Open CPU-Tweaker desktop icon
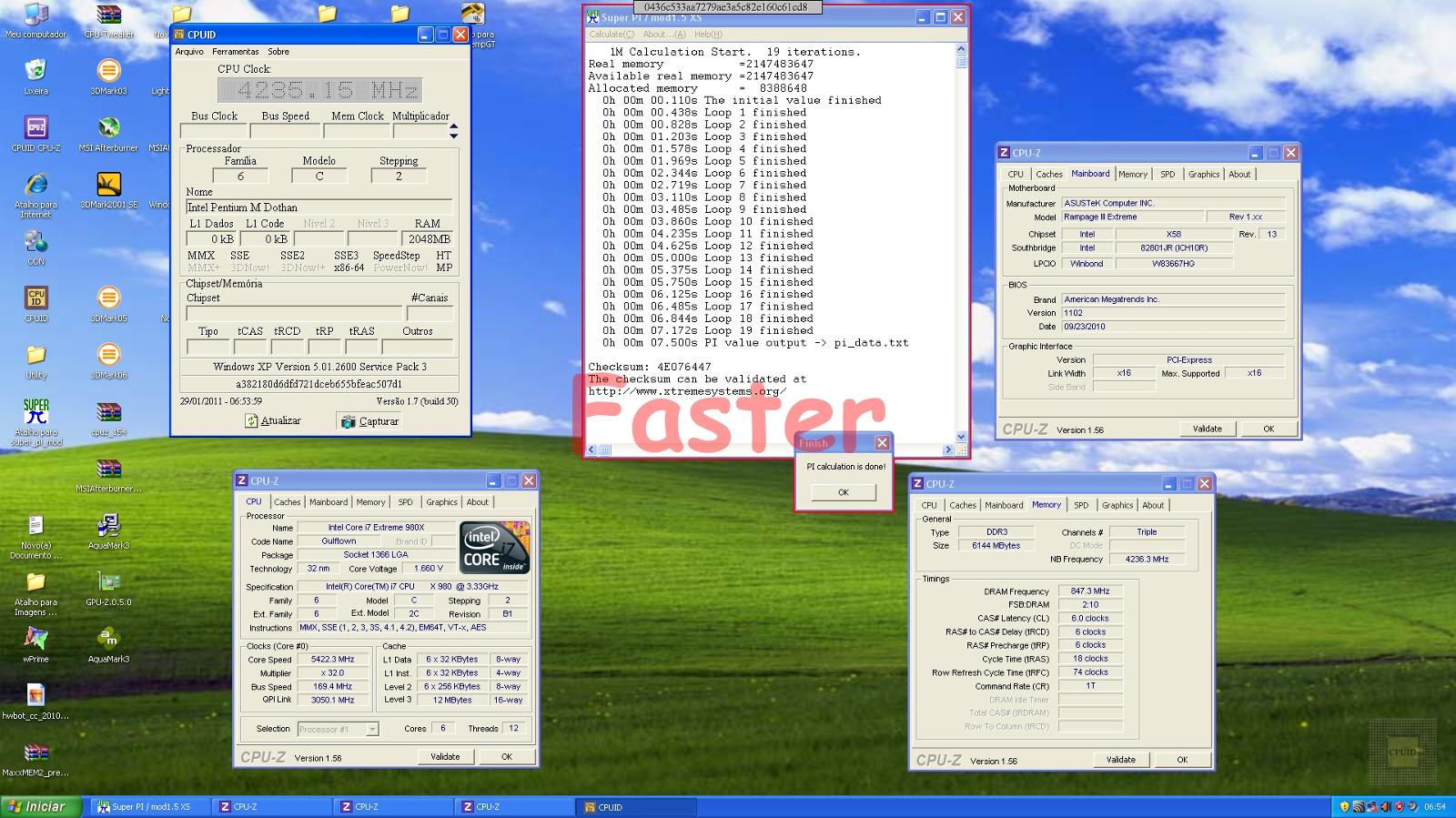 coord(108,21)
